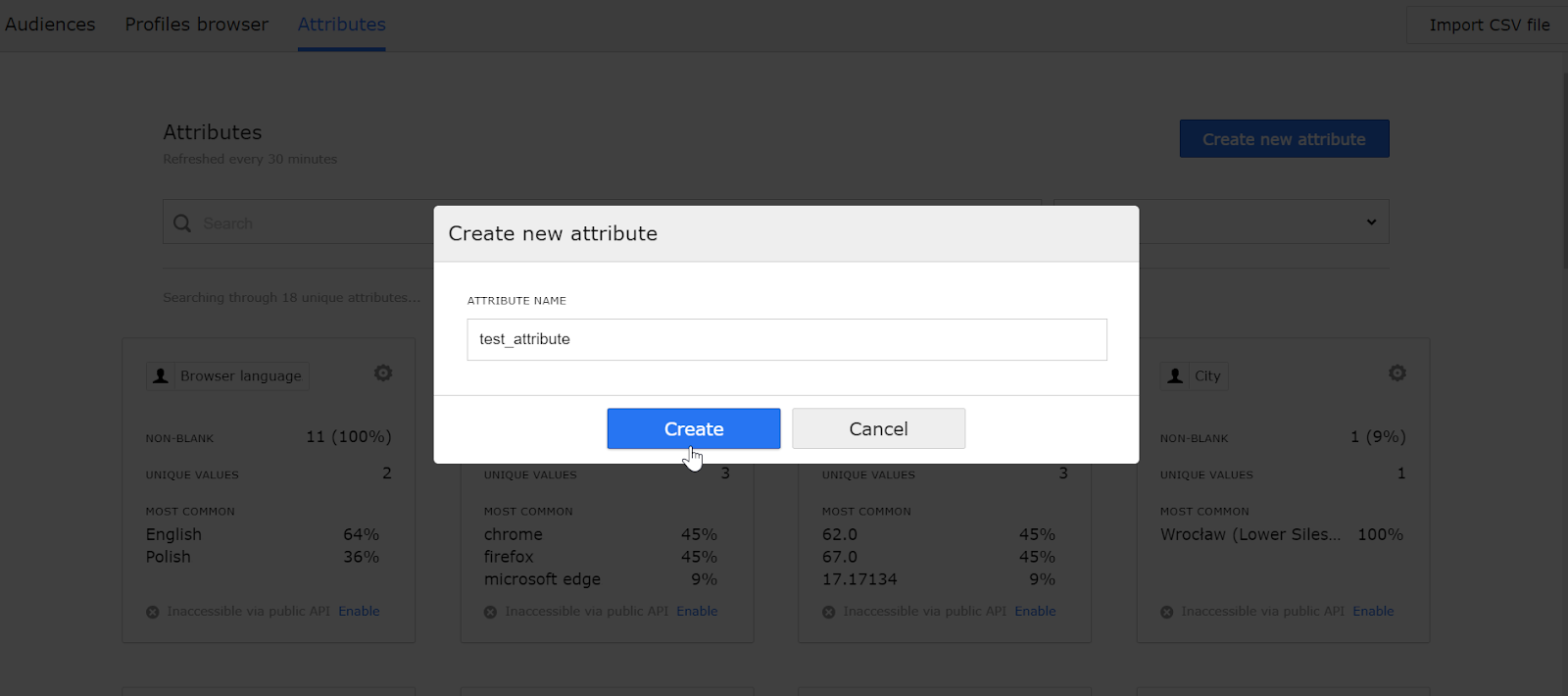The width and height of the screenshot is (1568, 696).
Task: Click the 67.0 value row
Action: click(x=939, y=557)
